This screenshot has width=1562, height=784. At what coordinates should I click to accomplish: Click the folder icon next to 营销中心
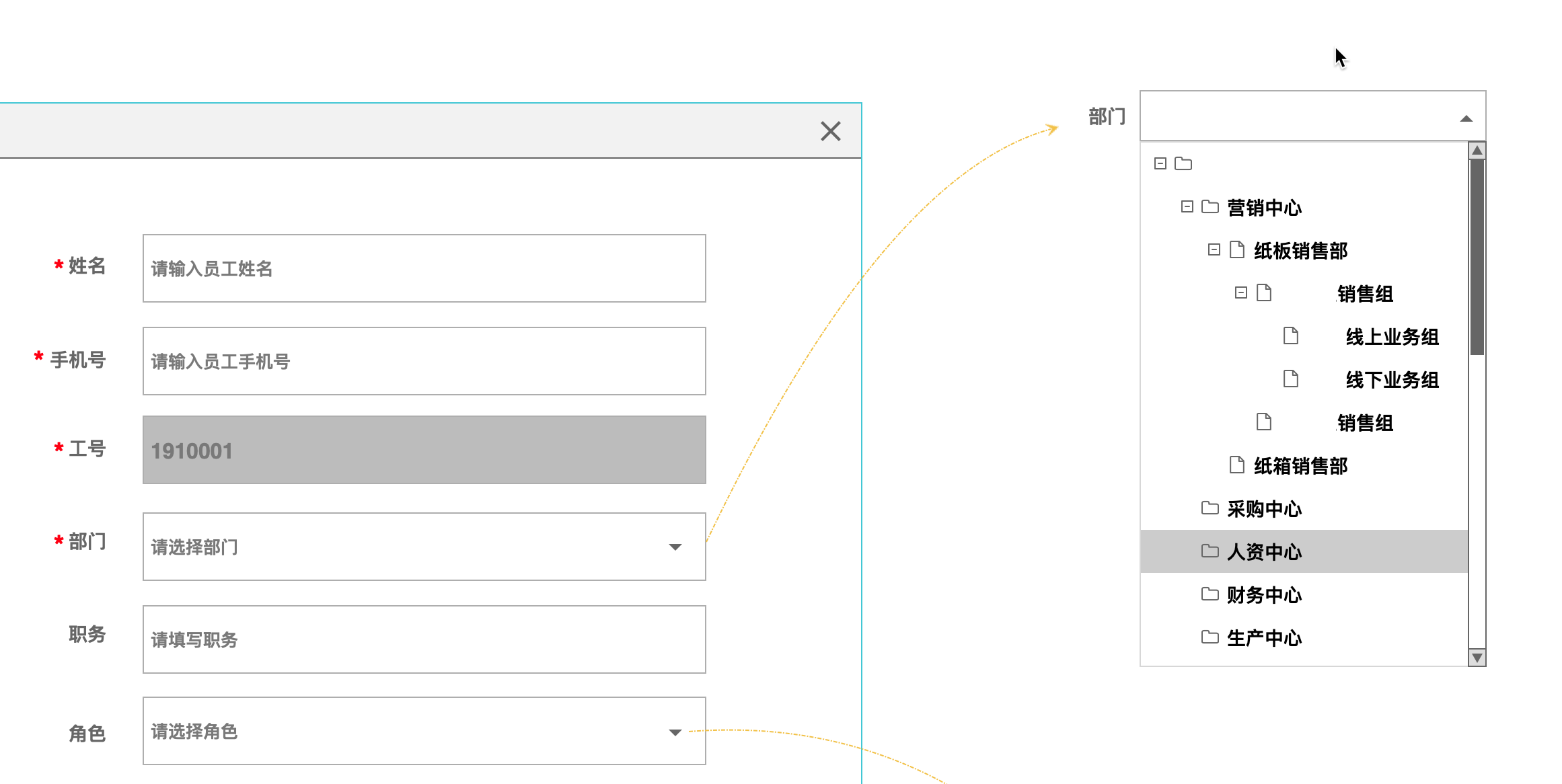click(1210, 206)
